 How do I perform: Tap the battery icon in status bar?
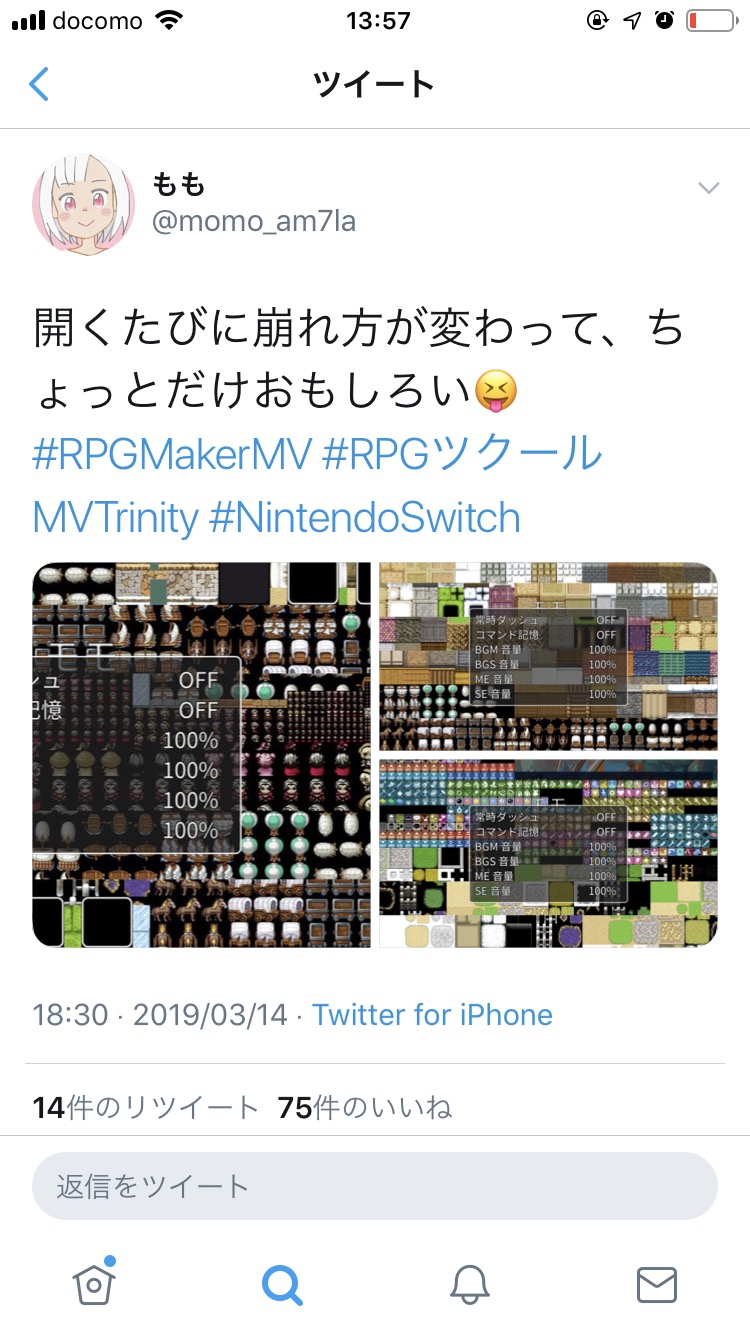(x=710, y=21)
